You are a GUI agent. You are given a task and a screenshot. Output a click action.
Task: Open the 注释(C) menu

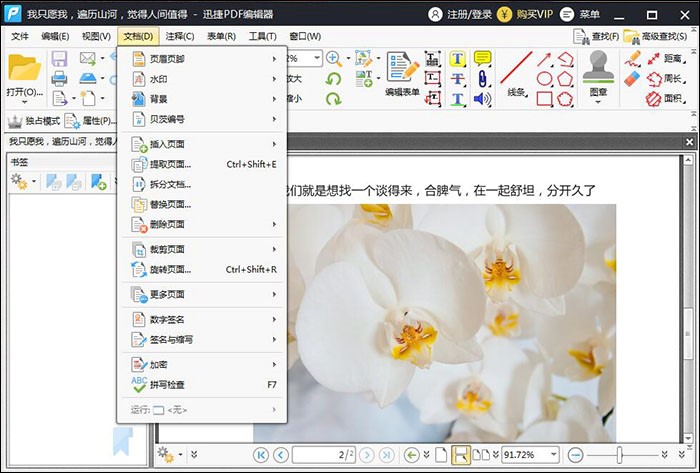180,36
